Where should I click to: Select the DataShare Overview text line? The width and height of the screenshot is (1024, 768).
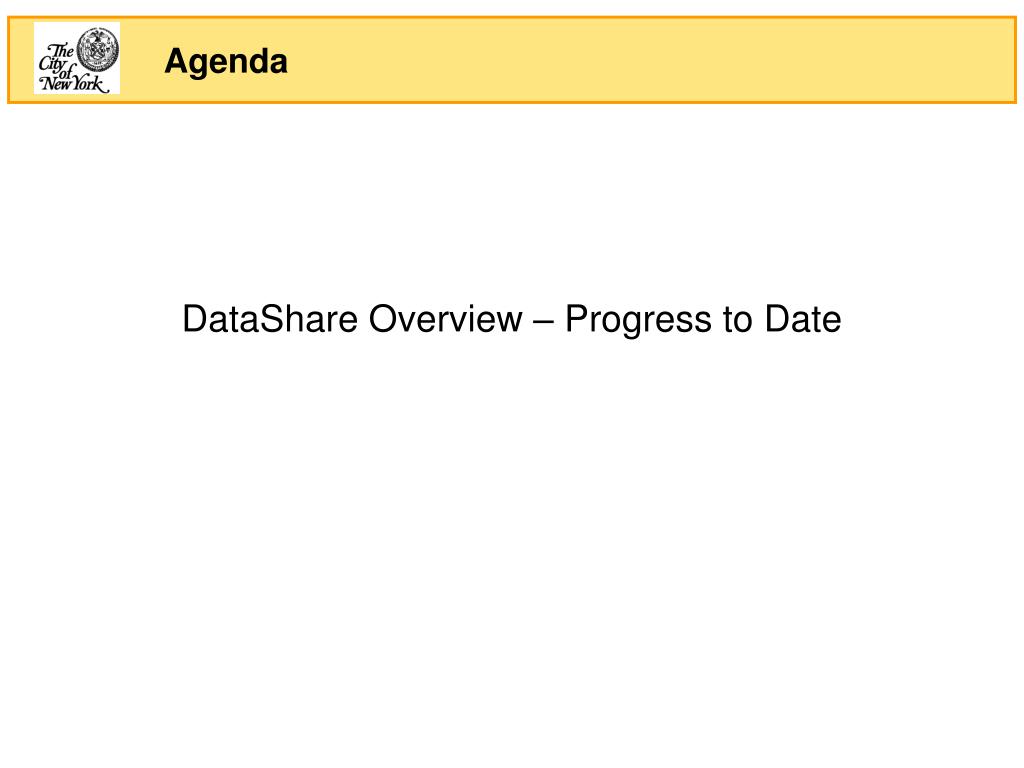[511, 319]
